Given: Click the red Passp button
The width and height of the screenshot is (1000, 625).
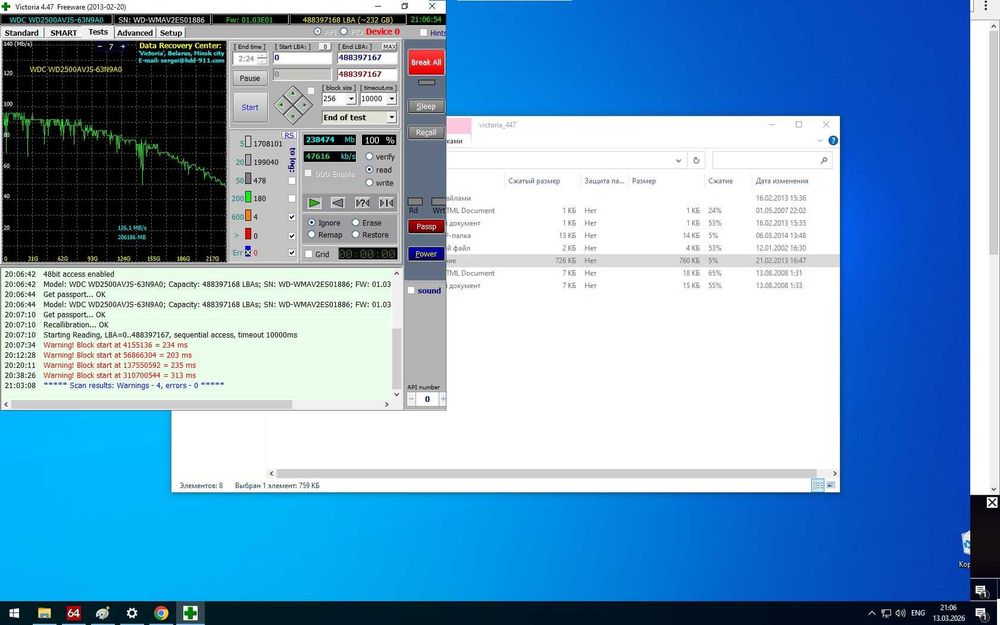Looking at the screenshot, I should point(426,226).
